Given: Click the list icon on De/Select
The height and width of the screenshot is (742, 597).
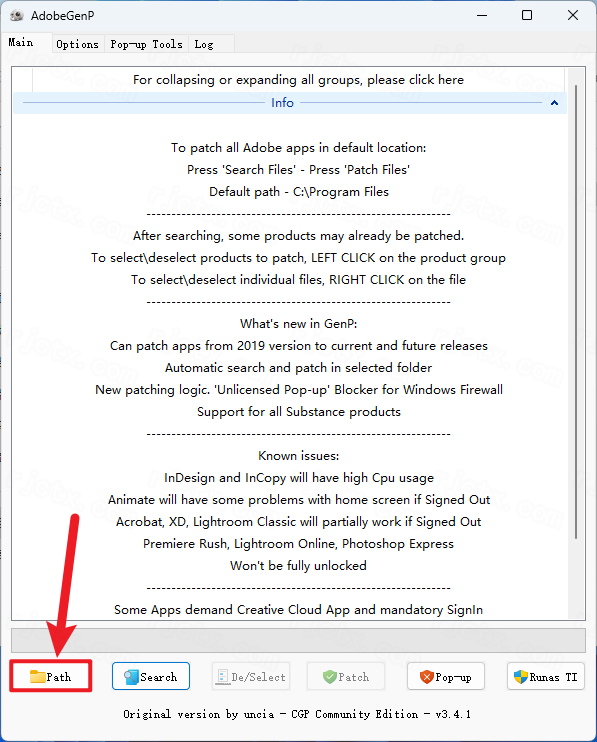Looking at the screenshot, I should click(x=222, y=677).
